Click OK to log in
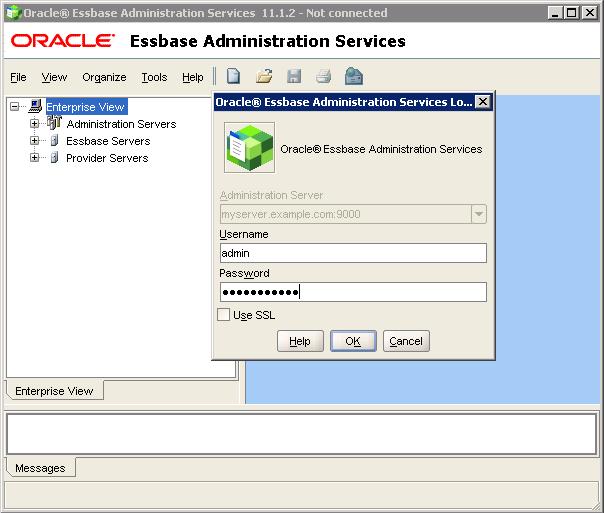This screenshot has width=604, height=513. (353, 341)
